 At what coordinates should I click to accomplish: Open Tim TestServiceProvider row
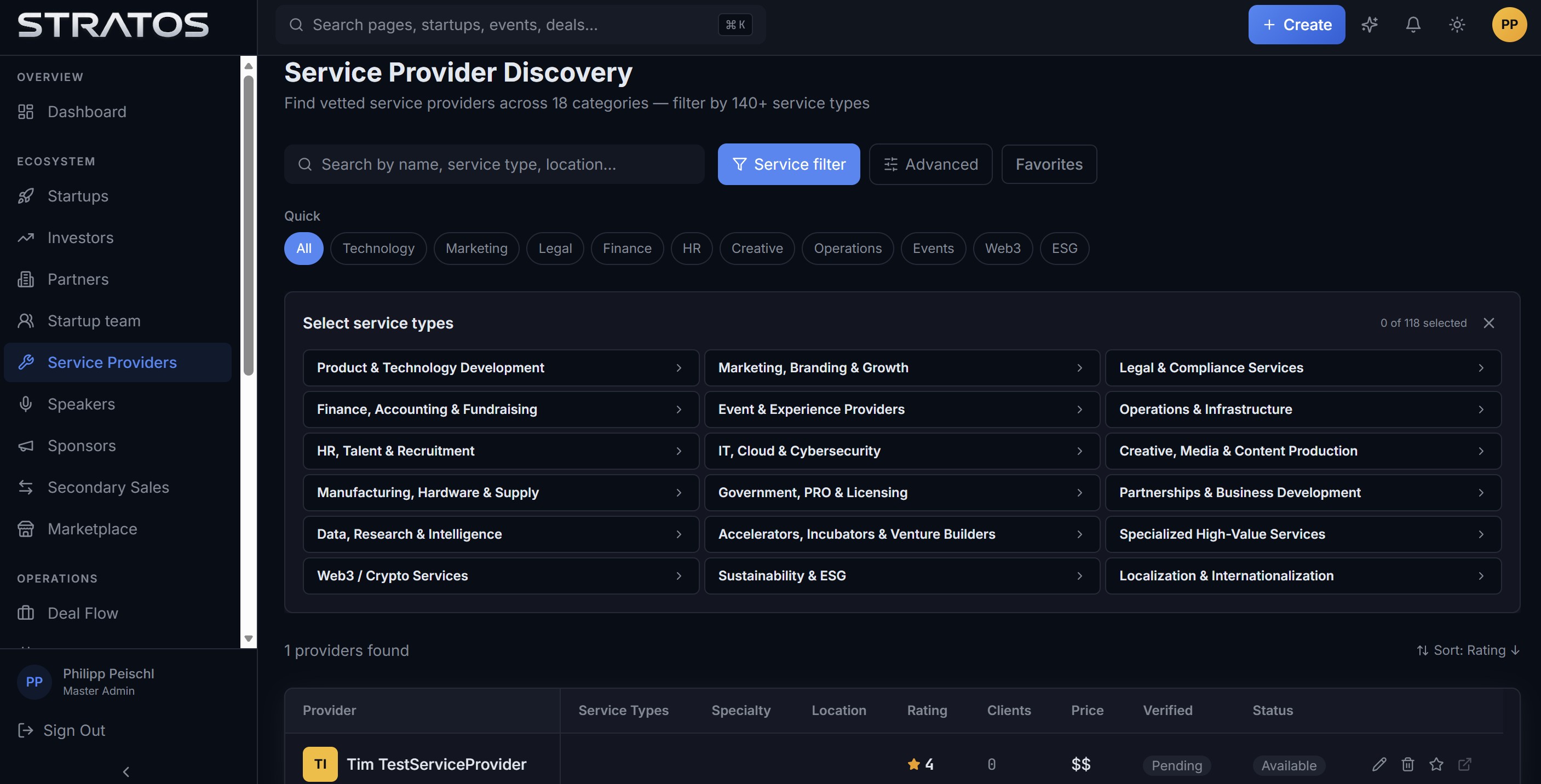(x=894, y=764)
